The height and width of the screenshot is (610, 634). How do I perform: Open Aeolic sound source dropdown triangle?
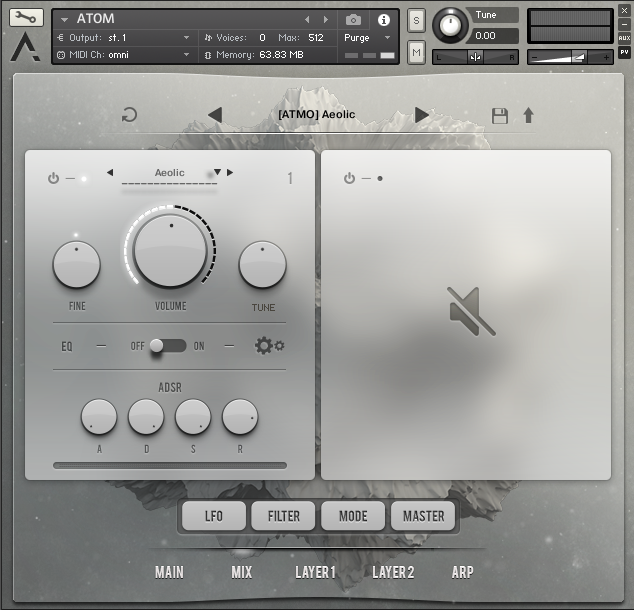[x=218, y=172]
